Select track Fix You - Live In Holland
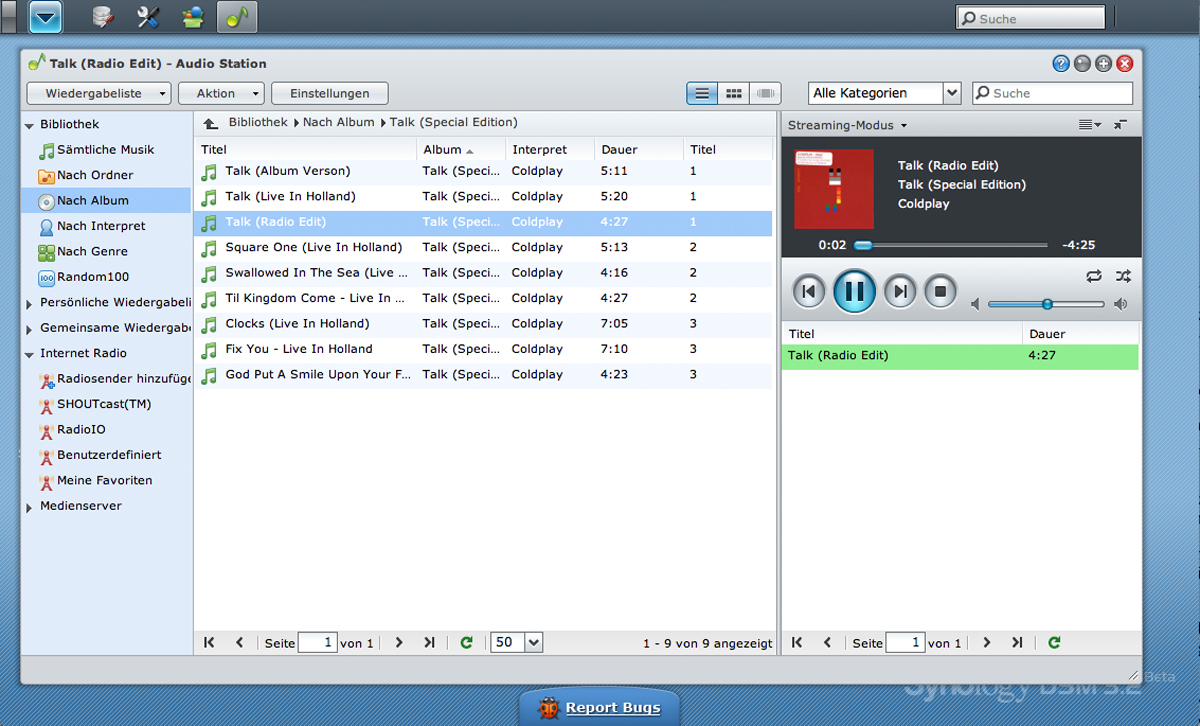The width and height of the screenshot is (1200, 726). pyautogui.click(x=483, y=349)
